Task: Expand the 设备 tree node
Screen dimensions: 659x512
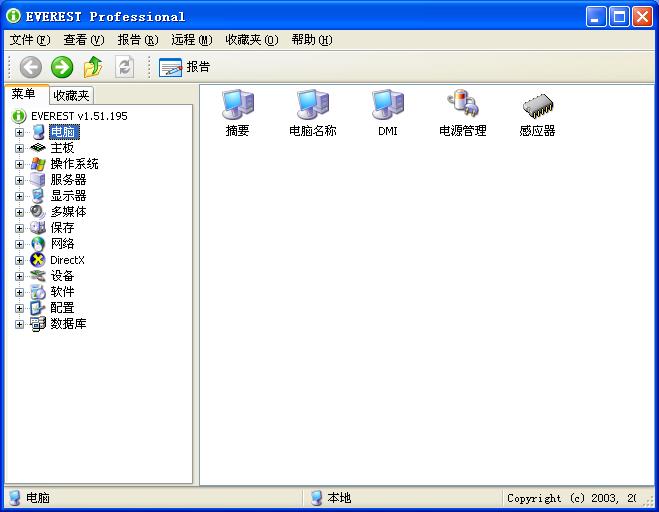Action: pos(19,276)
